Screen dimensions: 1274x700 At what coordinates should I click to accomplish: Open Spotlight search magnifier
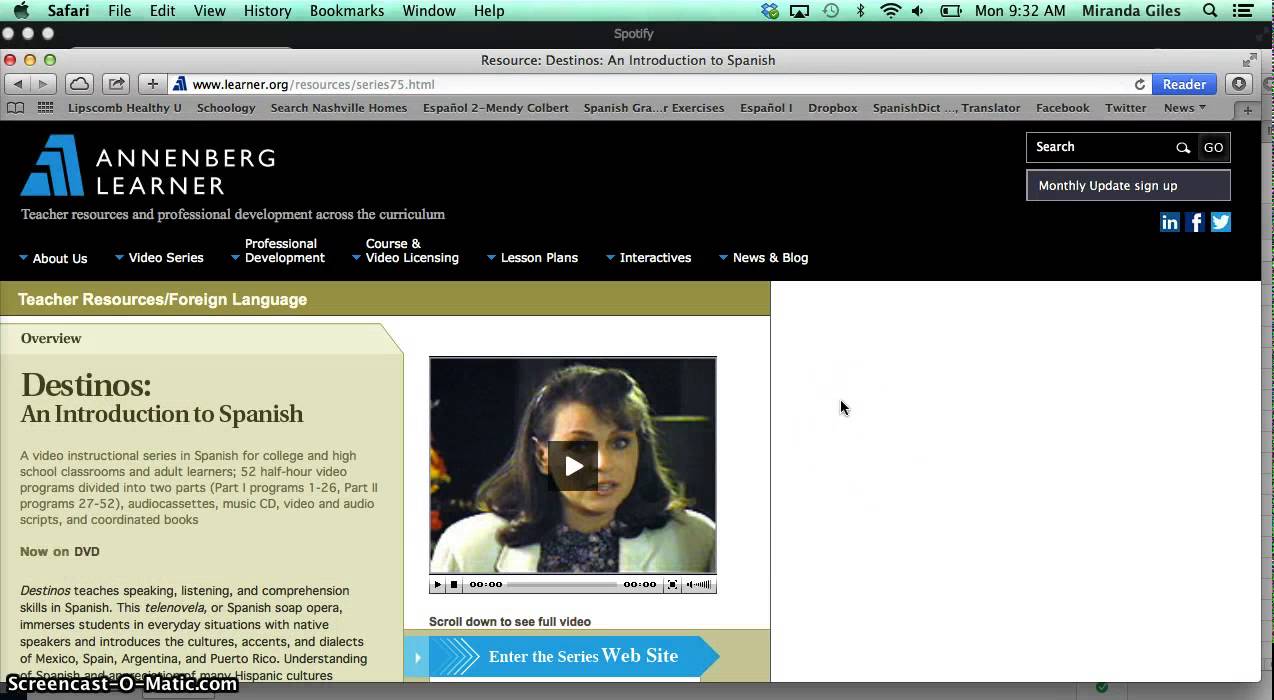[x=1210, y=11]
